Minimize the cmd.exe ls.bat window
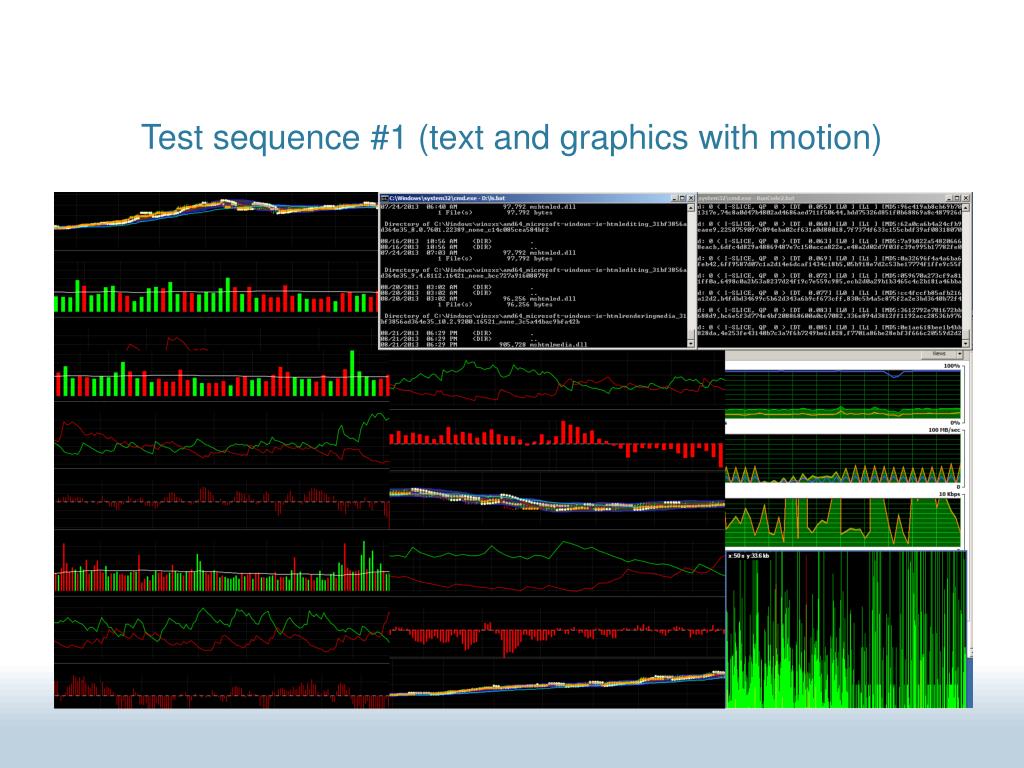Image resolution: width=1024 pixels, height=768 pixels. (x=675, y=198)
